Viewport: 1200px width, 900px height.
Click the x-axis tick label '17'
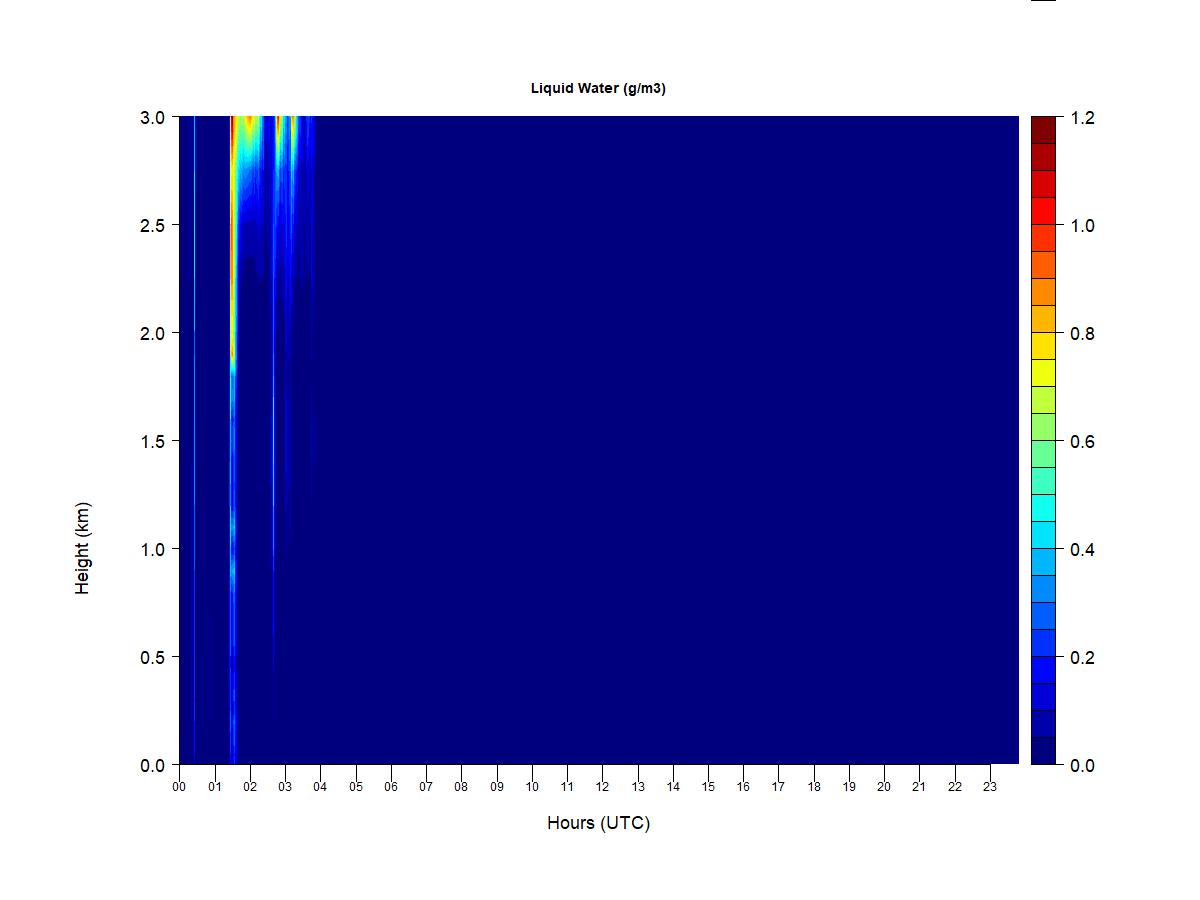point(778,787)
